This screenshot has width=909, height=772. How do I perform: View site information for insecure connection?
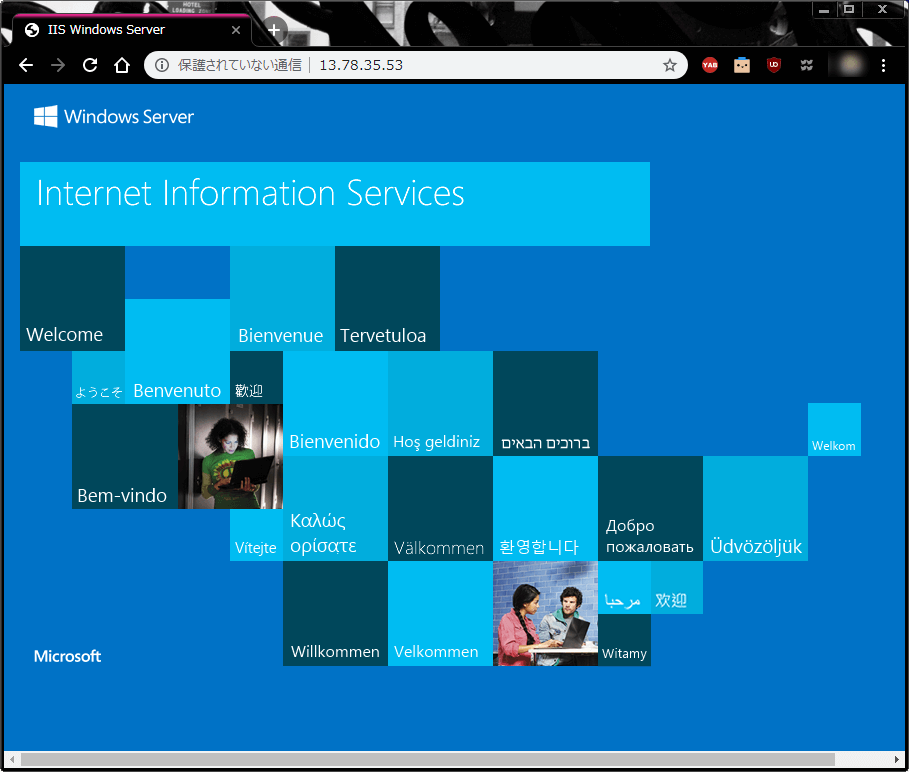click(x=162, y=65)
